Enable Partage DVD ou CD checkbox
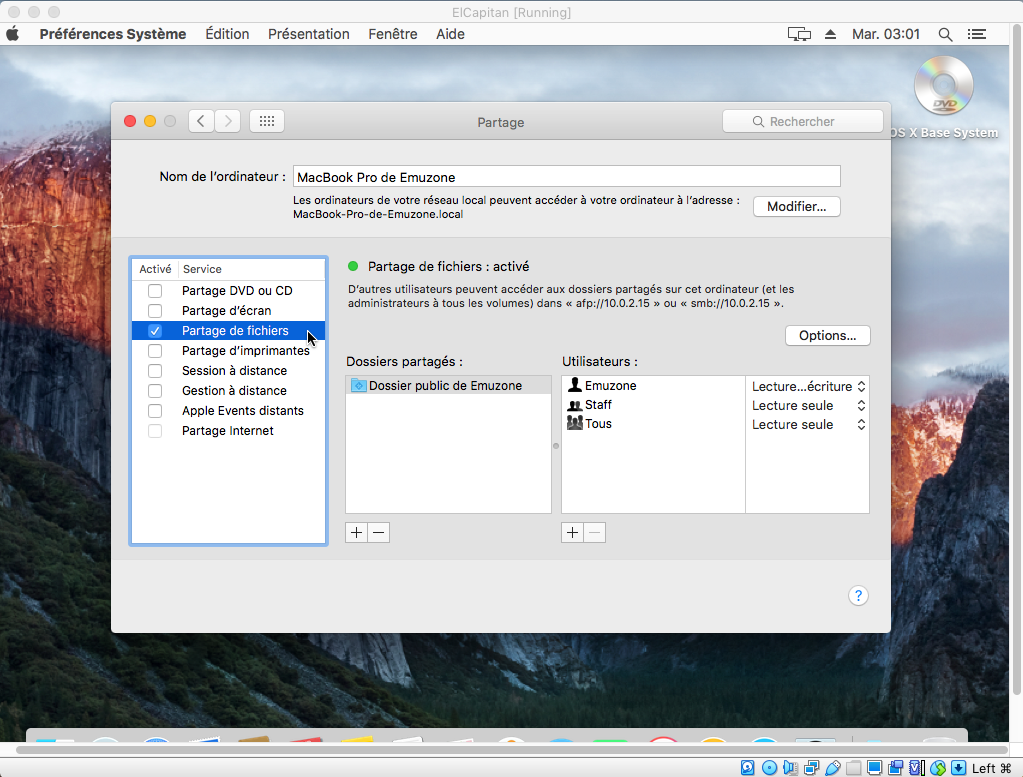This screenshot has width=1023, height=777. coord(155,290)
